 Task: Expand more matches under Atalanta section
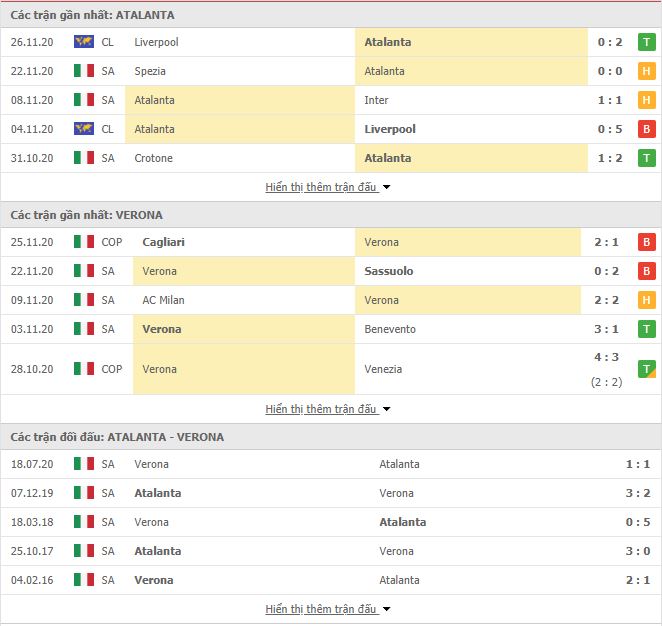327,187
